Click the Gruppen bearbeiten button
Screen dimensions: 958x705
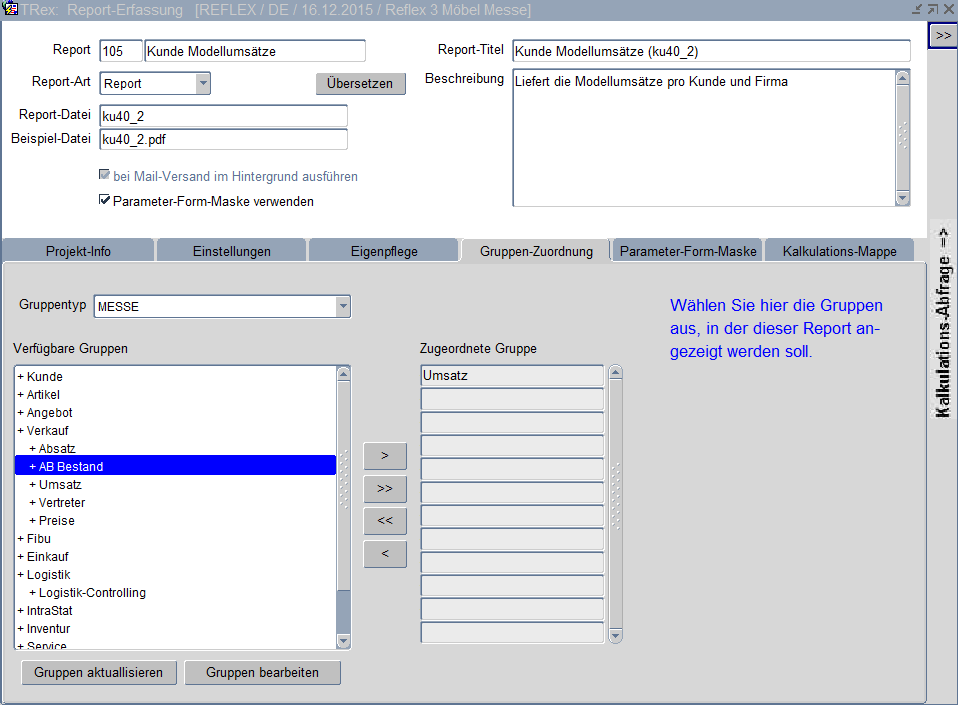click(x=262, y=673)
